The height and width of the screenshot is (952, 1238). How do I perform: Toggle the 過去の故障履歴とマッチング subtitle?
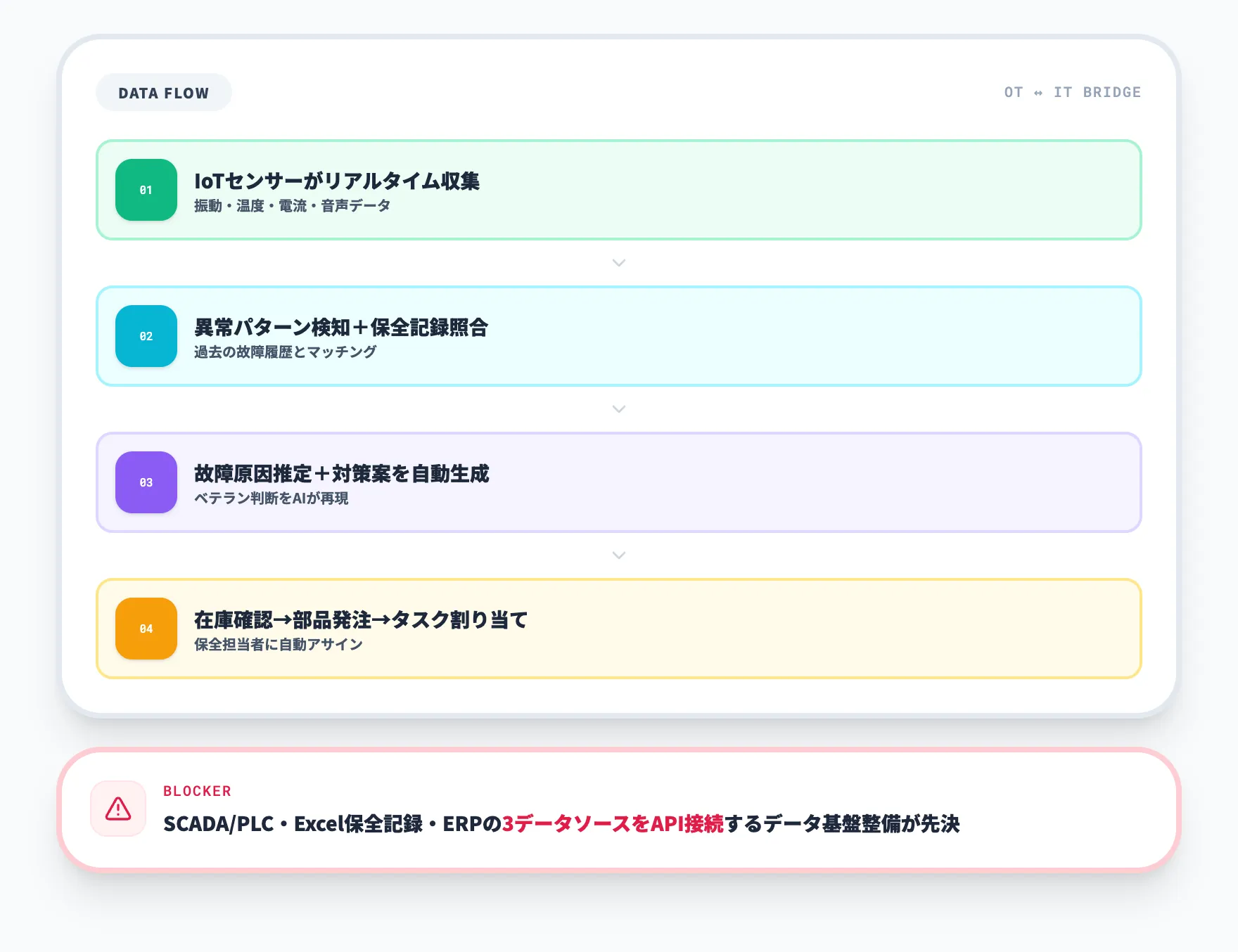pyautogui.click(x=283, y=352)
